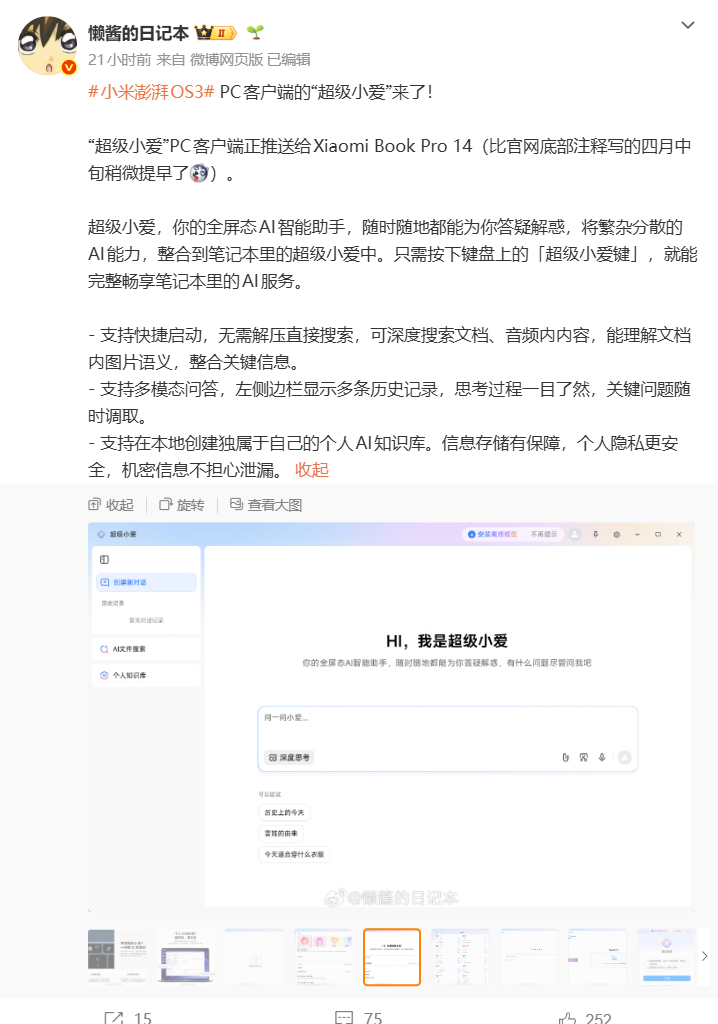Select the orange-highlighted current thumbnail
This screenshot has width=718, height=1024.
(392, 957)
